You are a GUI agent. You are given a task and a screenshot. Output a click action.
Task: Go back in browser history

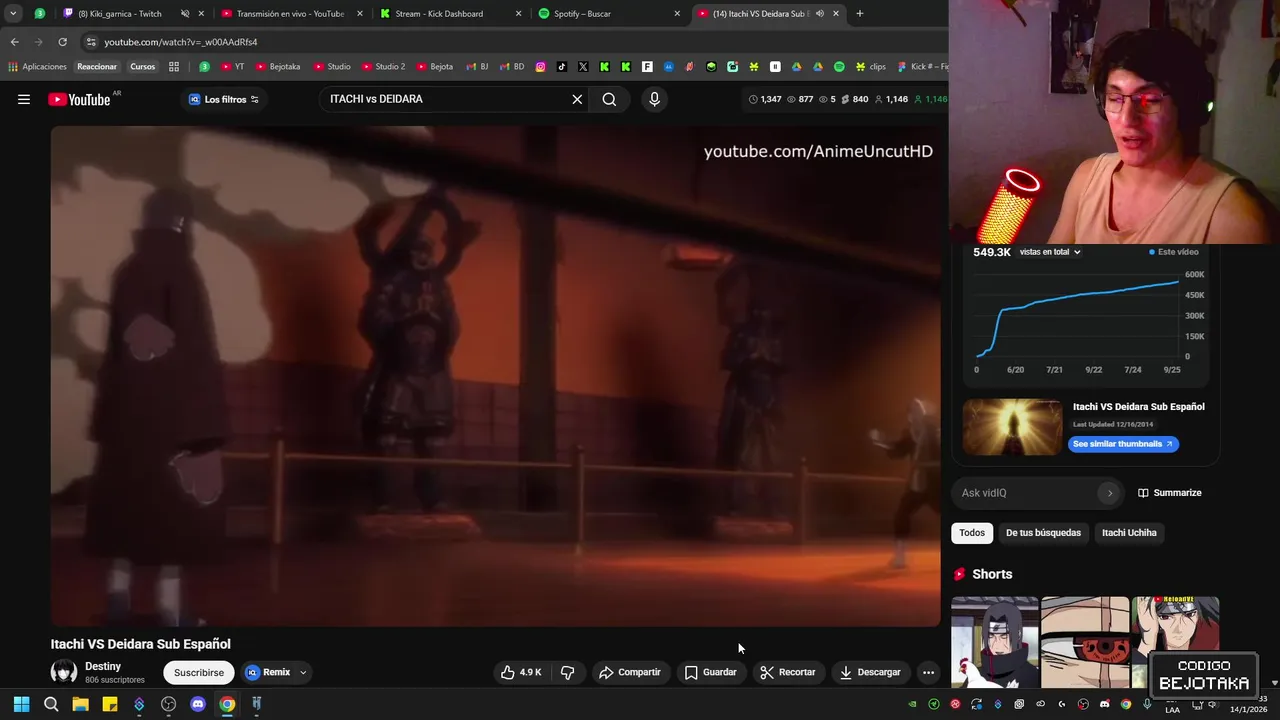(14, 42)
